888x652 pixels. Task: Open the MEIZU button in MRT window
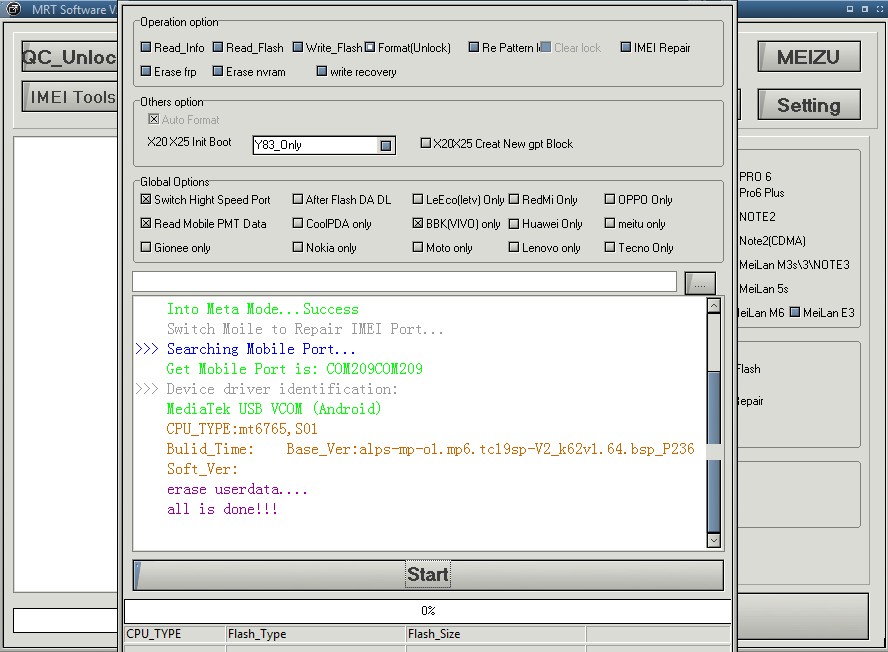pos(809,57)
